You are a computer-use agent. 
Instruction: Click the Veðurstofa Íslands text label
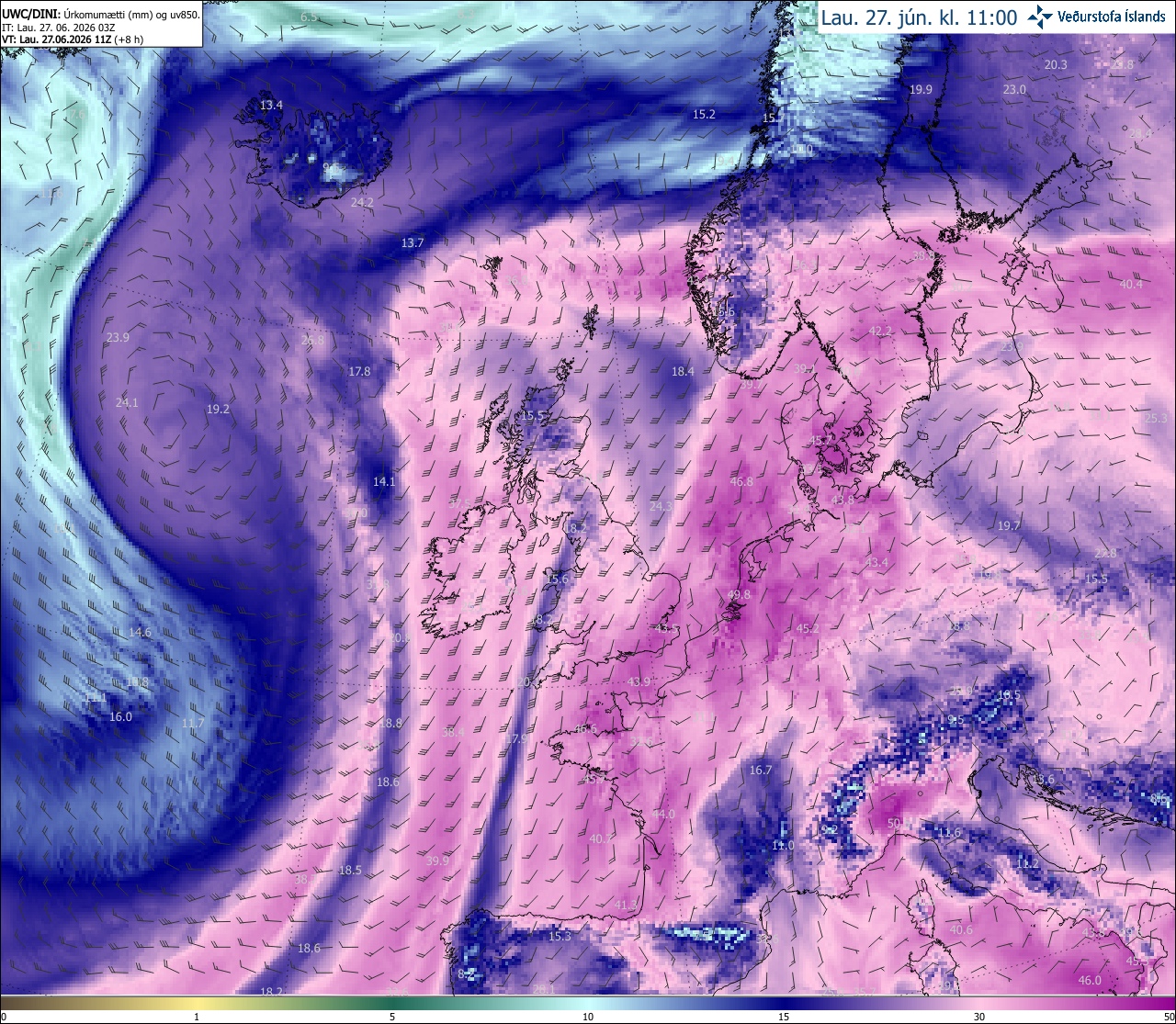pyautogui.click(x=1112, y=17)
